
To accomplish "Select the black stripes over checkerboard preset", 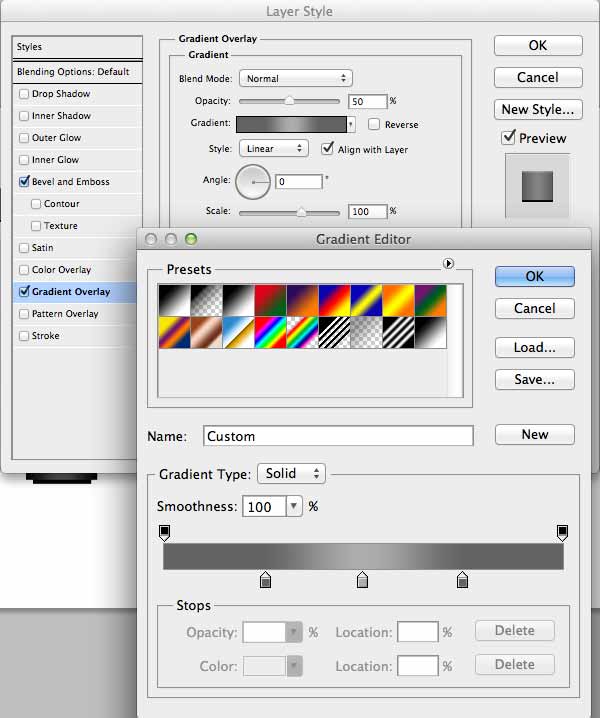I will 335,332.
